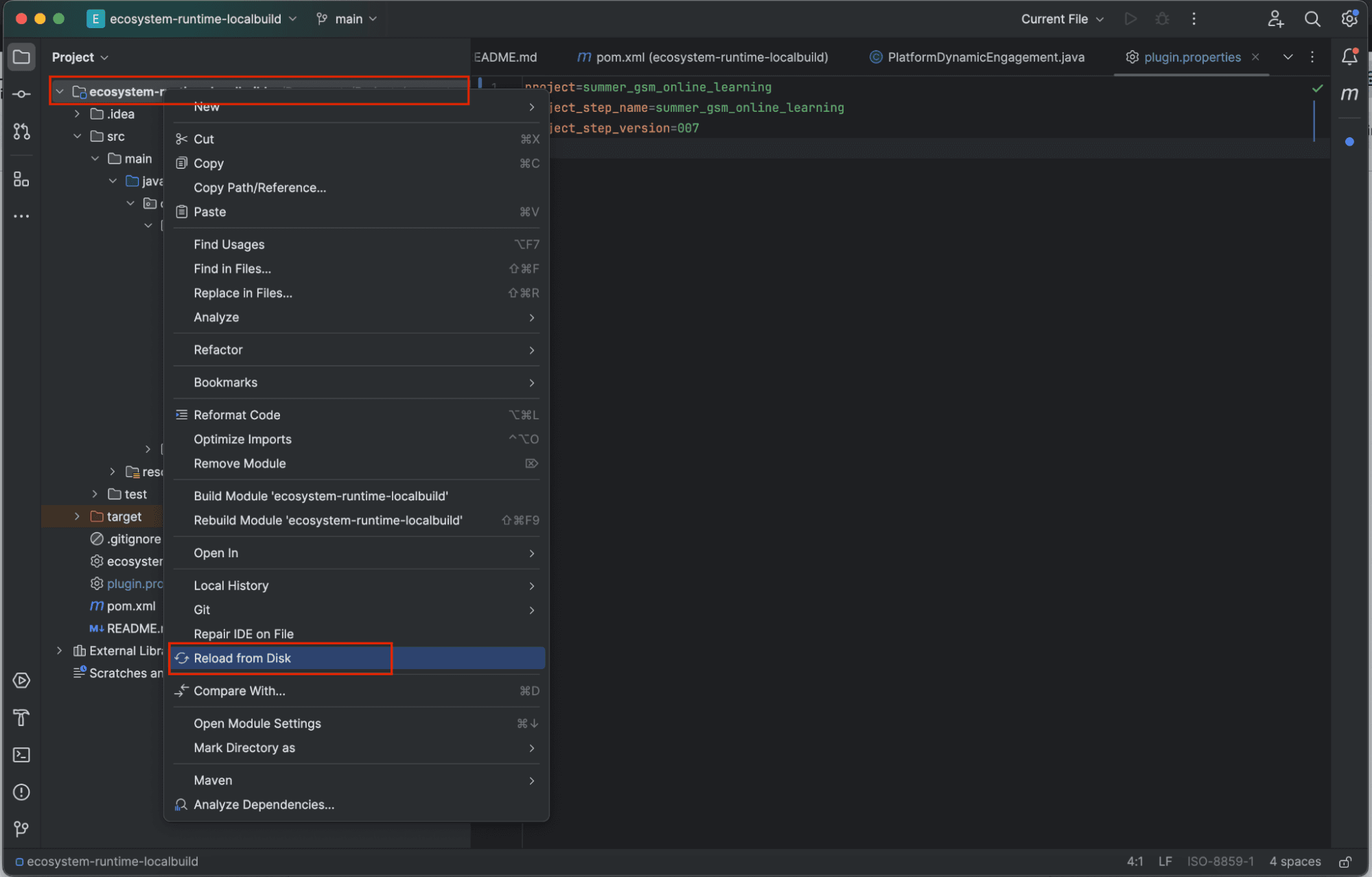Open the Git tool window icon
1372x877 pixels.
click(x=21, y=829)
